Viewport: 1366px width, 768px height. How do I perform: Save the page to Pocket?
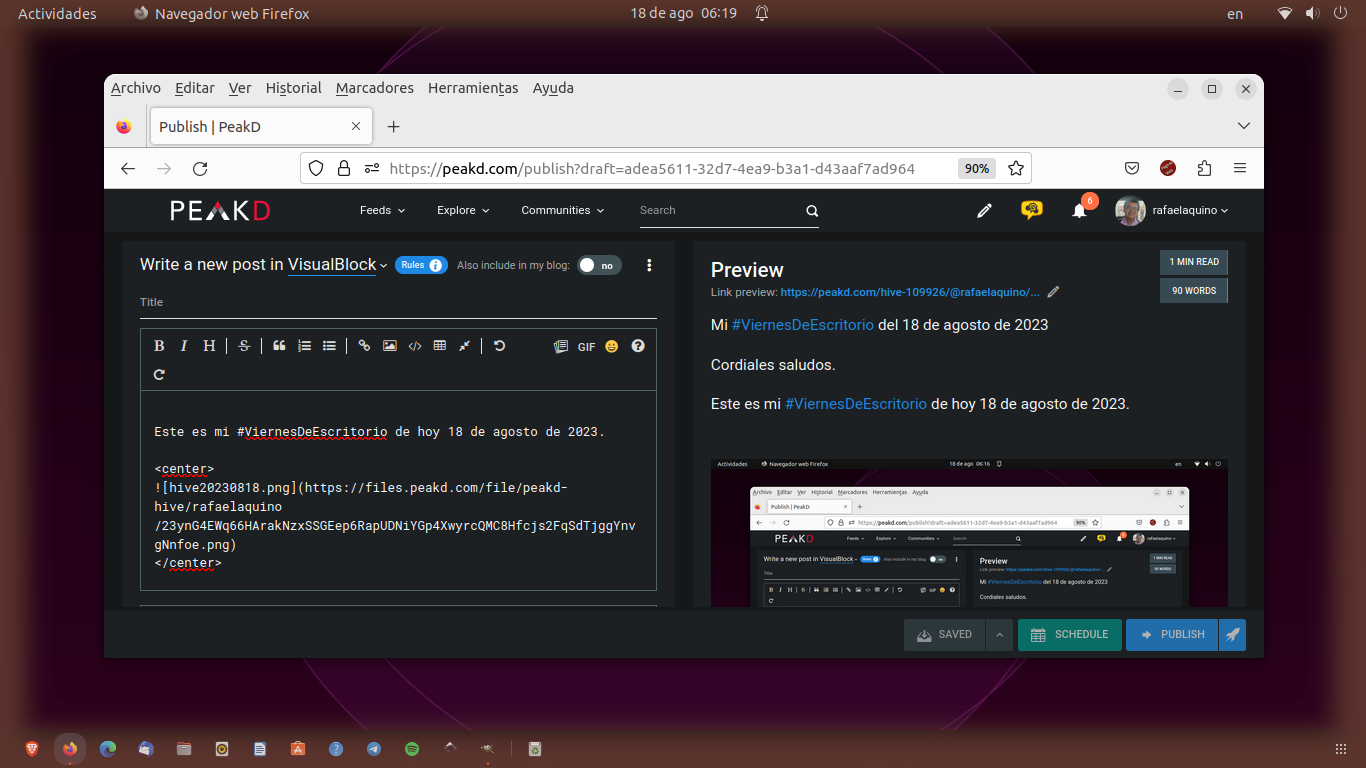coord(1132,168)
